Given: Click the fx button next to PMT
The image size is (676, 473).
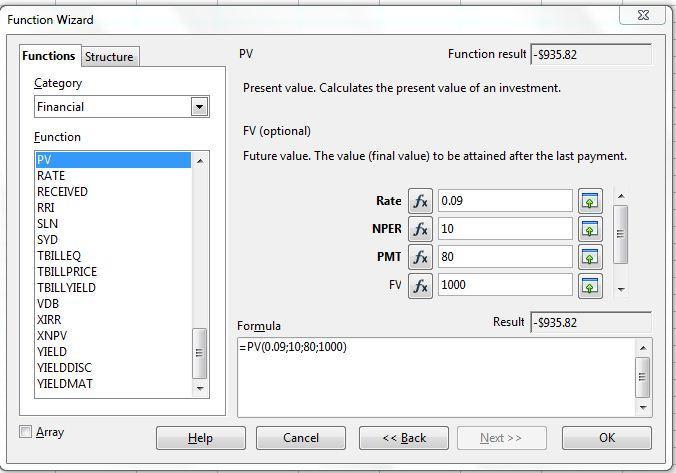Looking at the screenshot, I should pos(420,257).
